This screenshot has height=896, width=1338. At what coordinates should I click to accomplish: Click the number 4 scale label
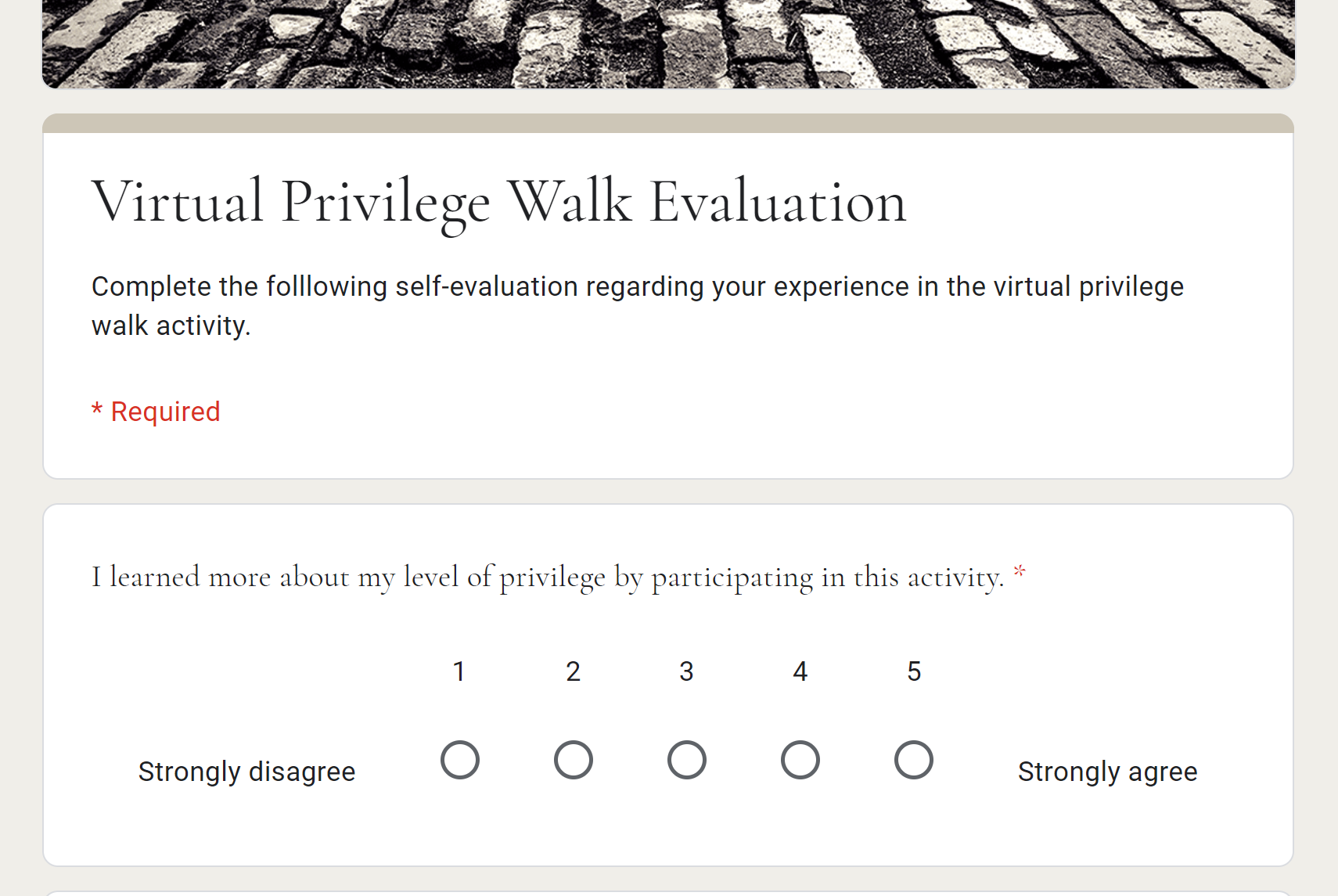(800, 671)
